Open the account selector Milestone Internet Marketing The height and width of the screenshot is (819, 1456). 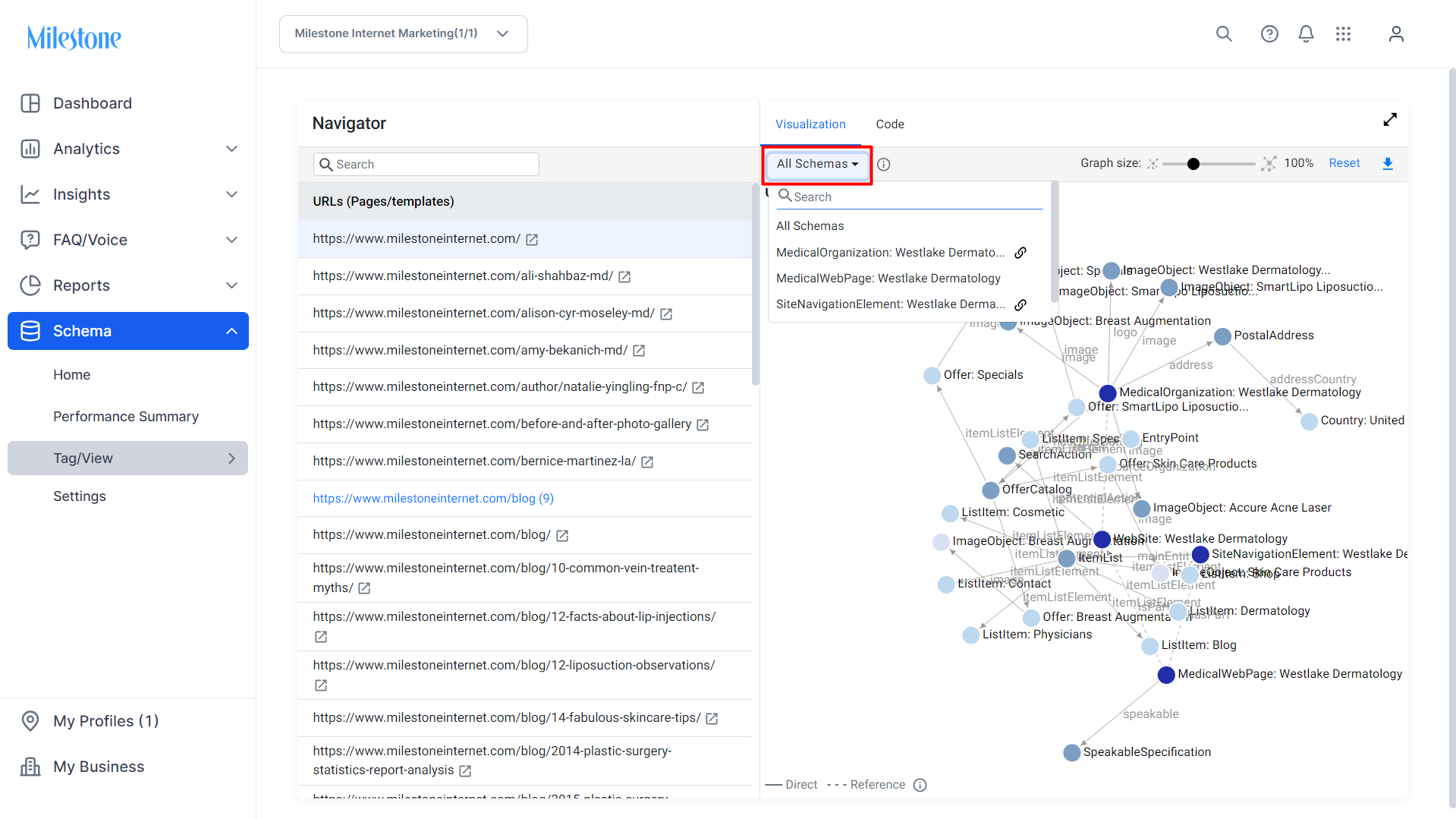(404, 34)
